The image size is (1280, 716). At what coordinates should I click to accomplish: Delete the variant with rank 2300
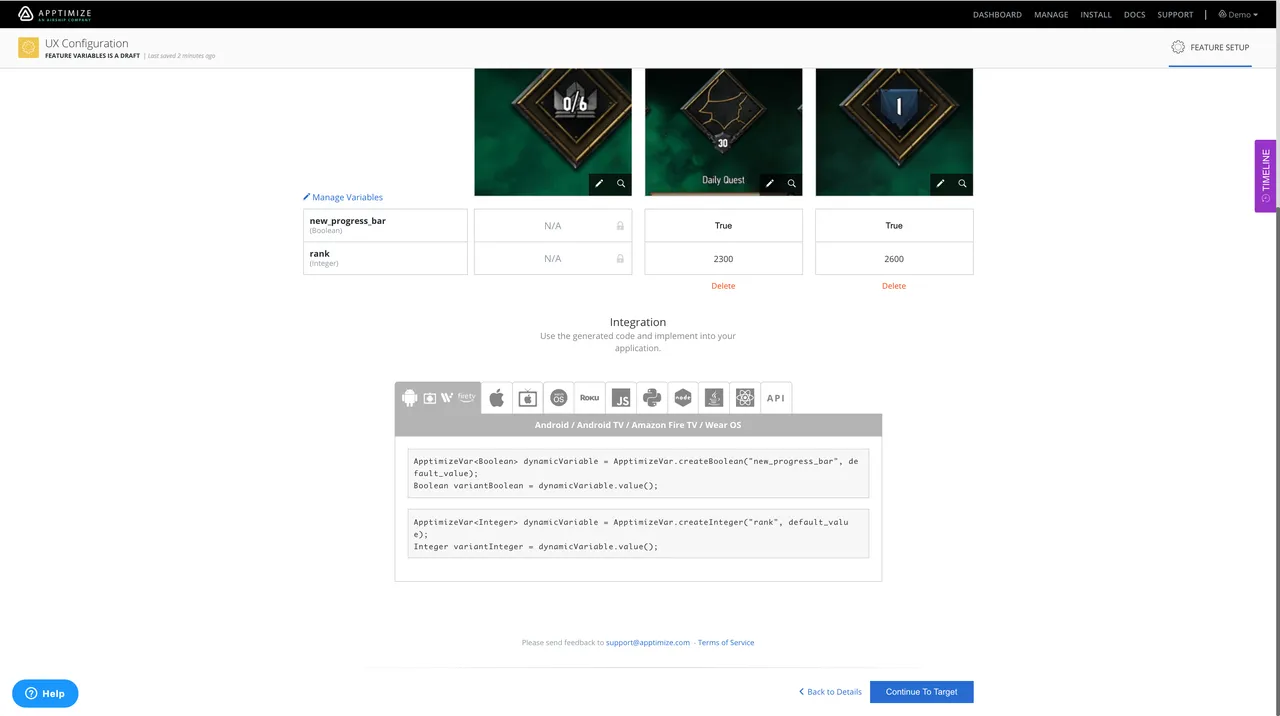click(x=723, y=286)
